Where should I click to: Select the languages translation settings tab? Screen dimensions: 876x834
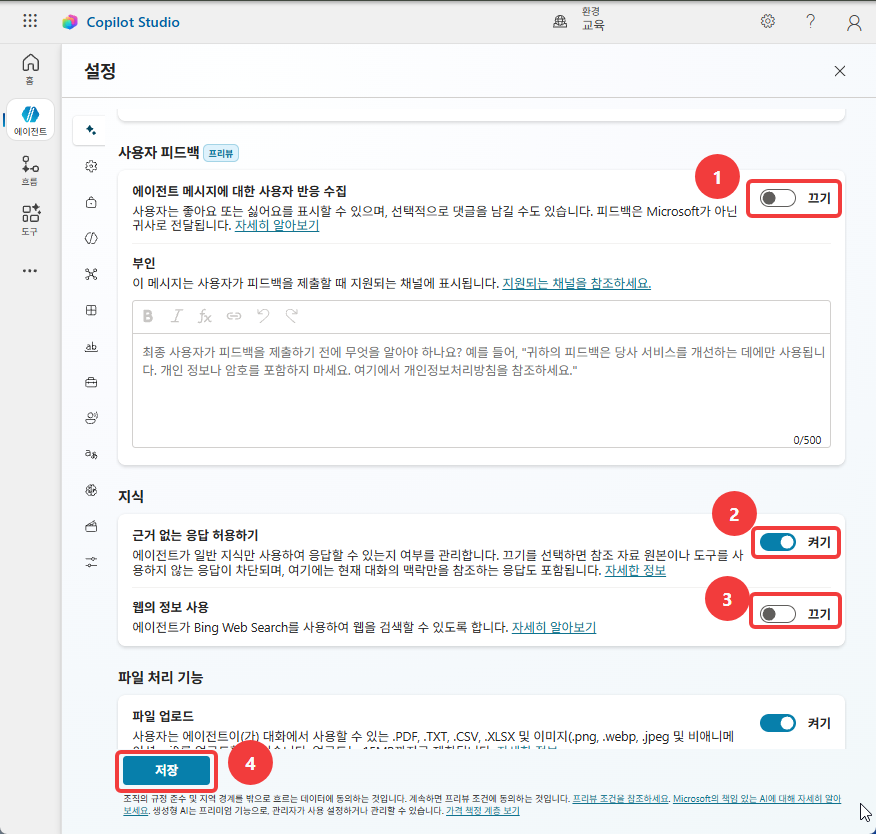click(91, 454)
